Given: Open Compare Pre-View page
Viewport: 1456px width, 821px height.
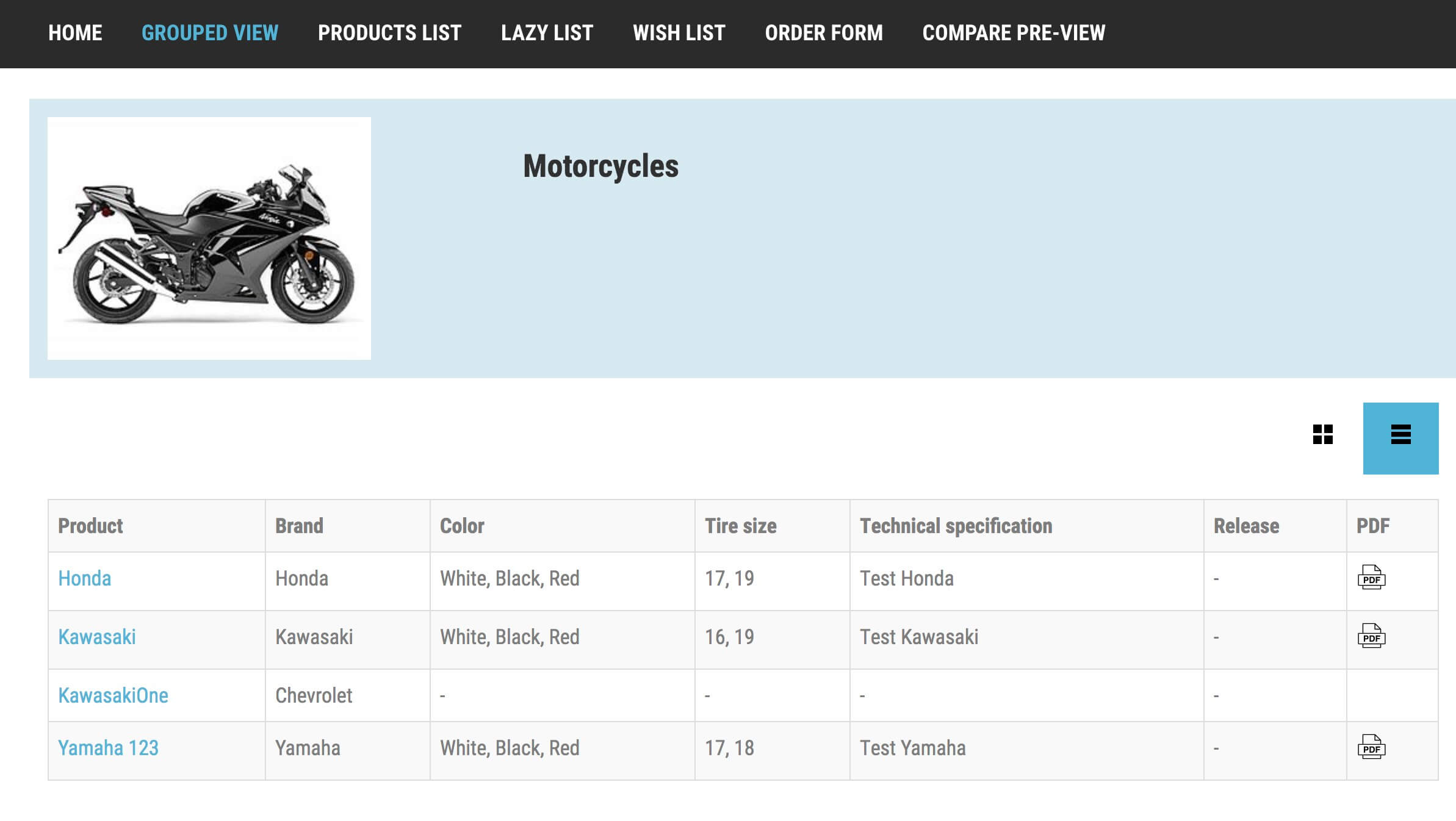Looking at the screenshot, I should pyautogui.click(x=1014, y=33).
